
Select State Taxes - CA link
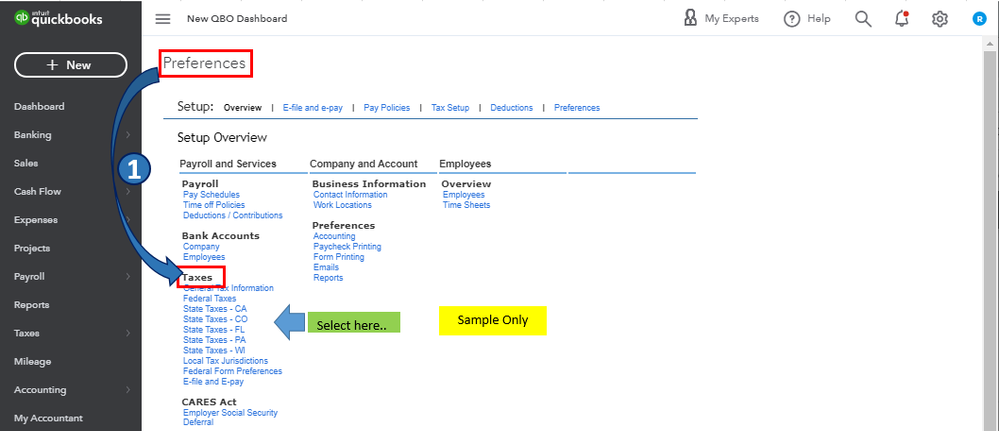pos(214,309)
